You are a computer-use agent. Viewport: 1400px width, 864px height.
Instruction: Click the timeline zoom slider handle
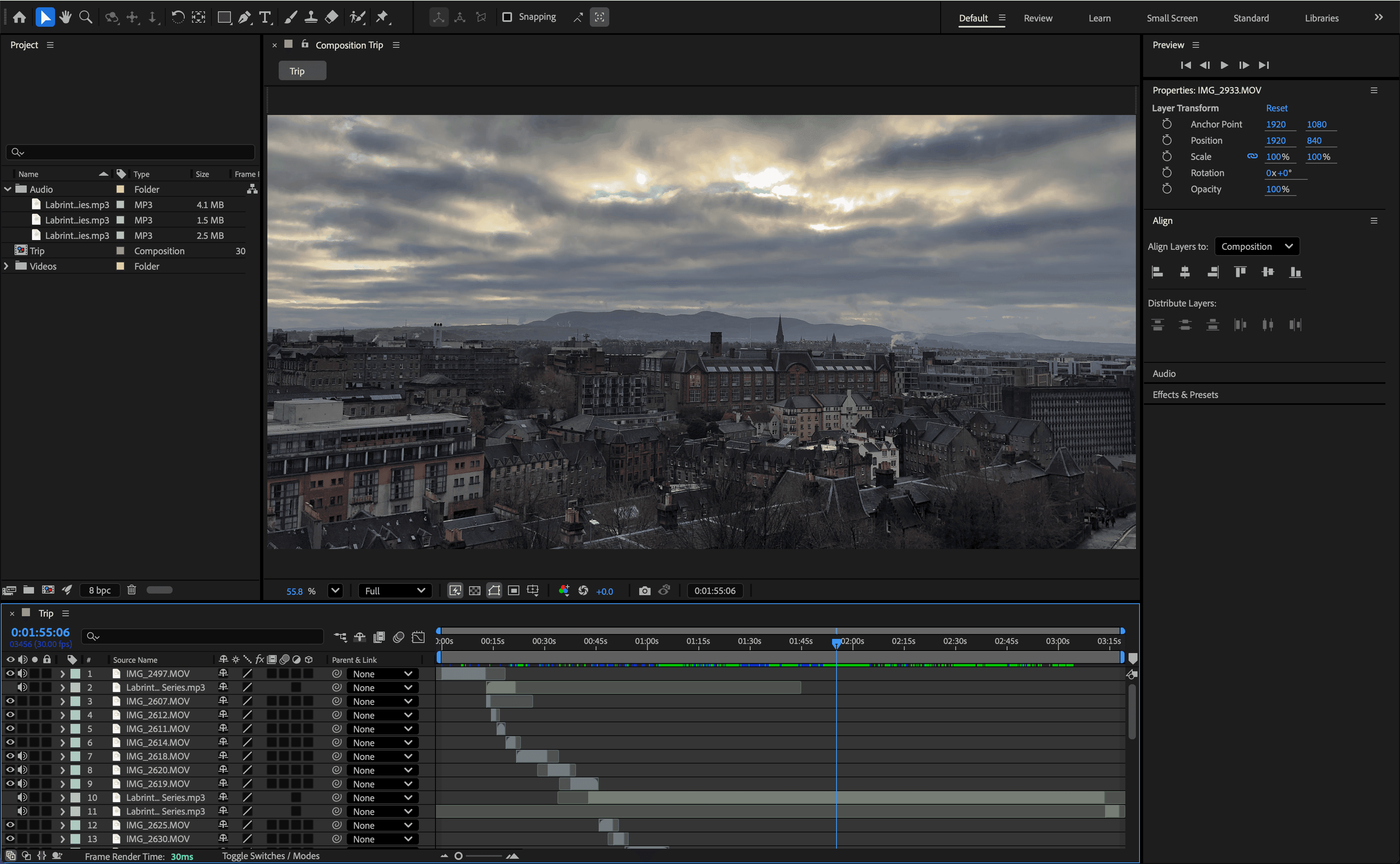pyautogui.click(x=459, y=855)
